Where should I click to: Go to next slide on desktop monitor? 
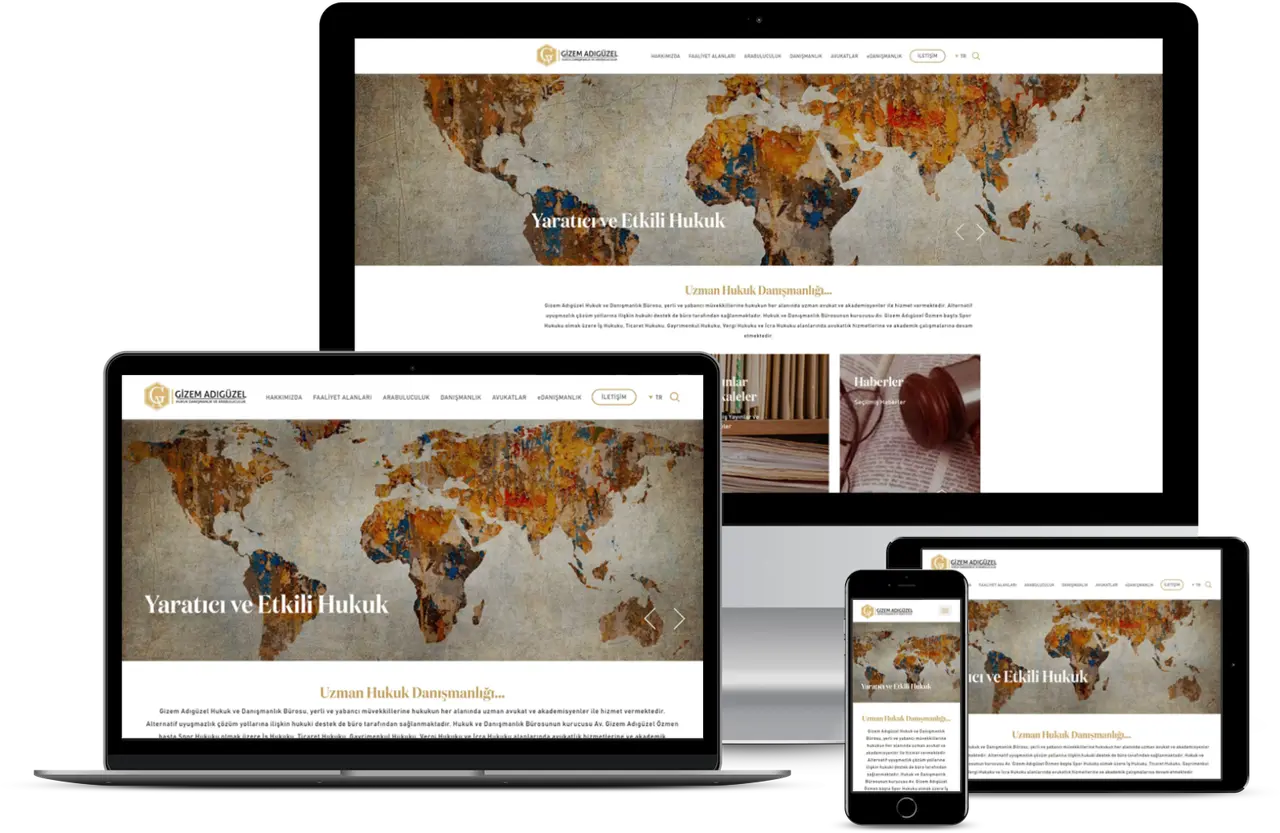981,232
